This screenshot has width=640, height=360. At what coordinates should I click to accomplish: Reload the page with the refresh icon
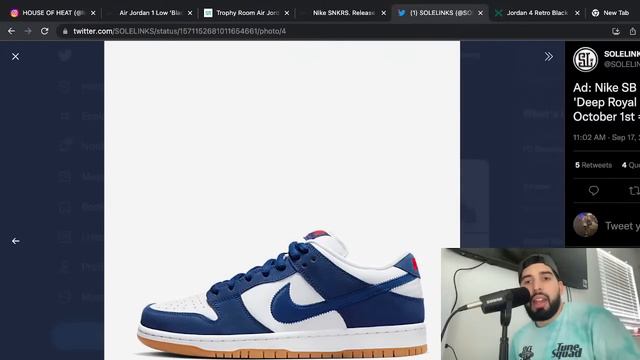click(44, 31)
